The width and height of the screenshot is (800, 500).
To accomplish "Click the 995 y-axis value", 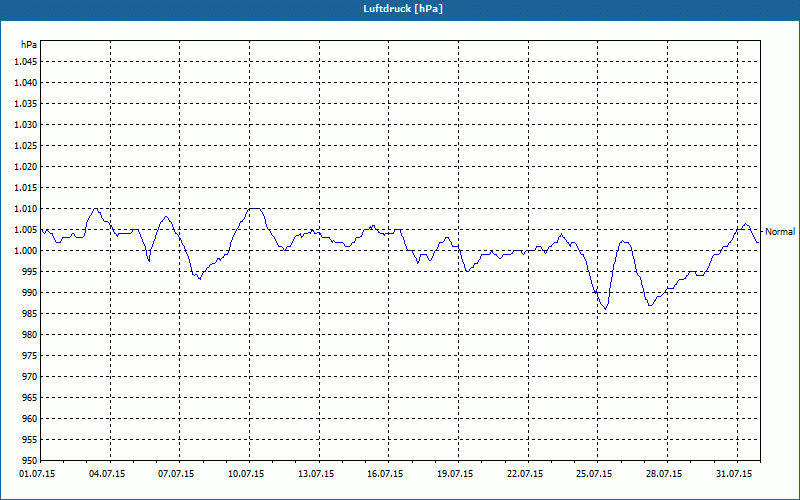I will (30, 271).
